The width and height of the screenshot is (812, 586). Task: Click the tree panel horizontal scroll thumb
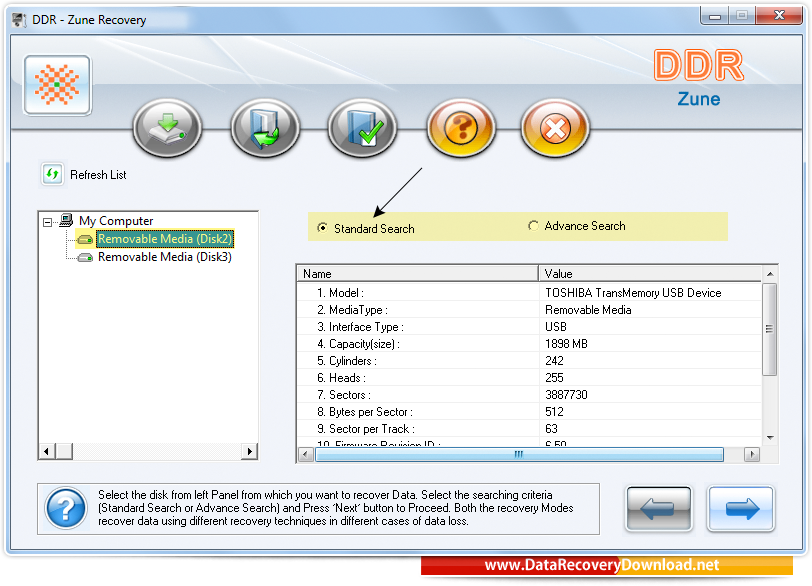coord(64,451)
